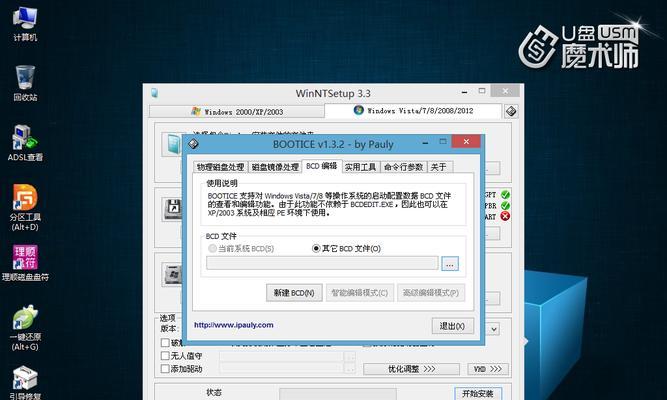
Task: Switch to the 实用工具 tab
Action: (x=360, y=167)
